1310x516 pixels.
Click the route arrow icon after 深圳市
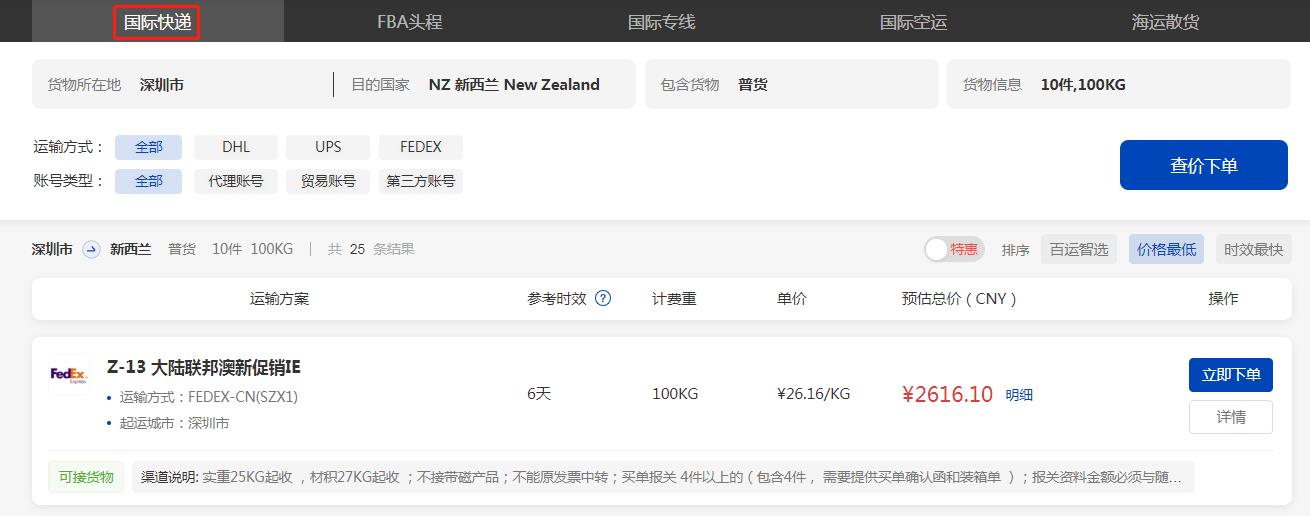click(x=91, y=249)
